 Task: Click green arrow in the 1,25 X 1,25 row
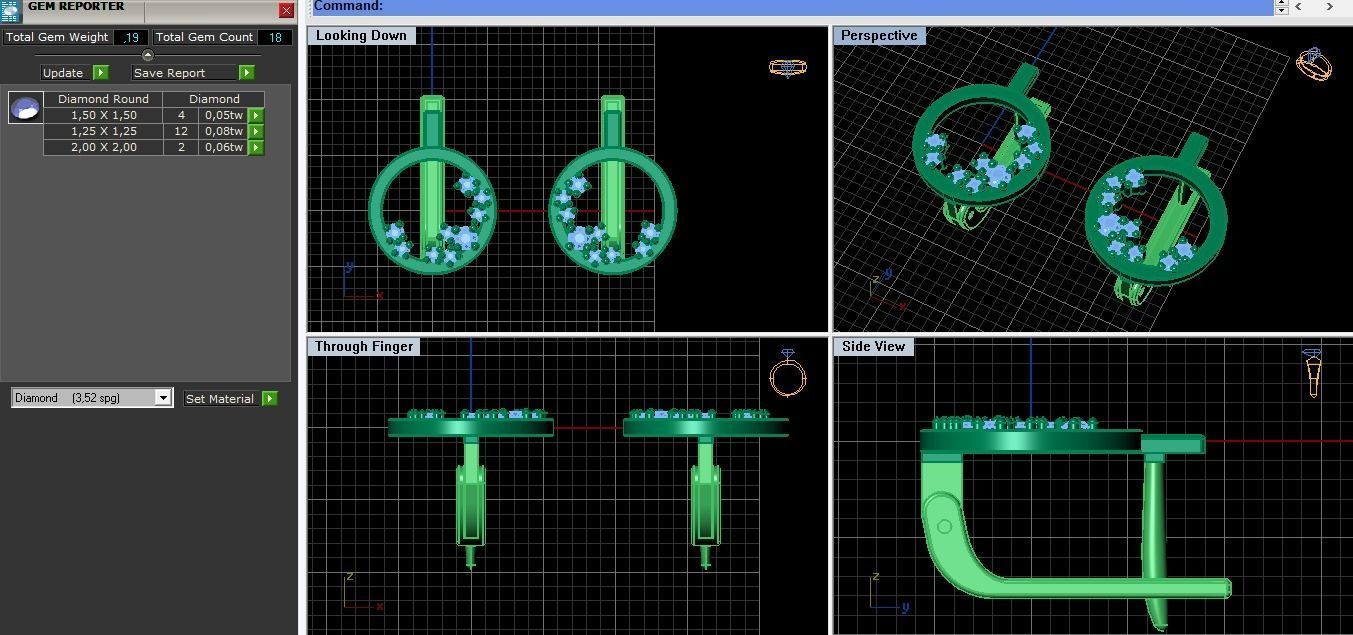click(256, 131)
